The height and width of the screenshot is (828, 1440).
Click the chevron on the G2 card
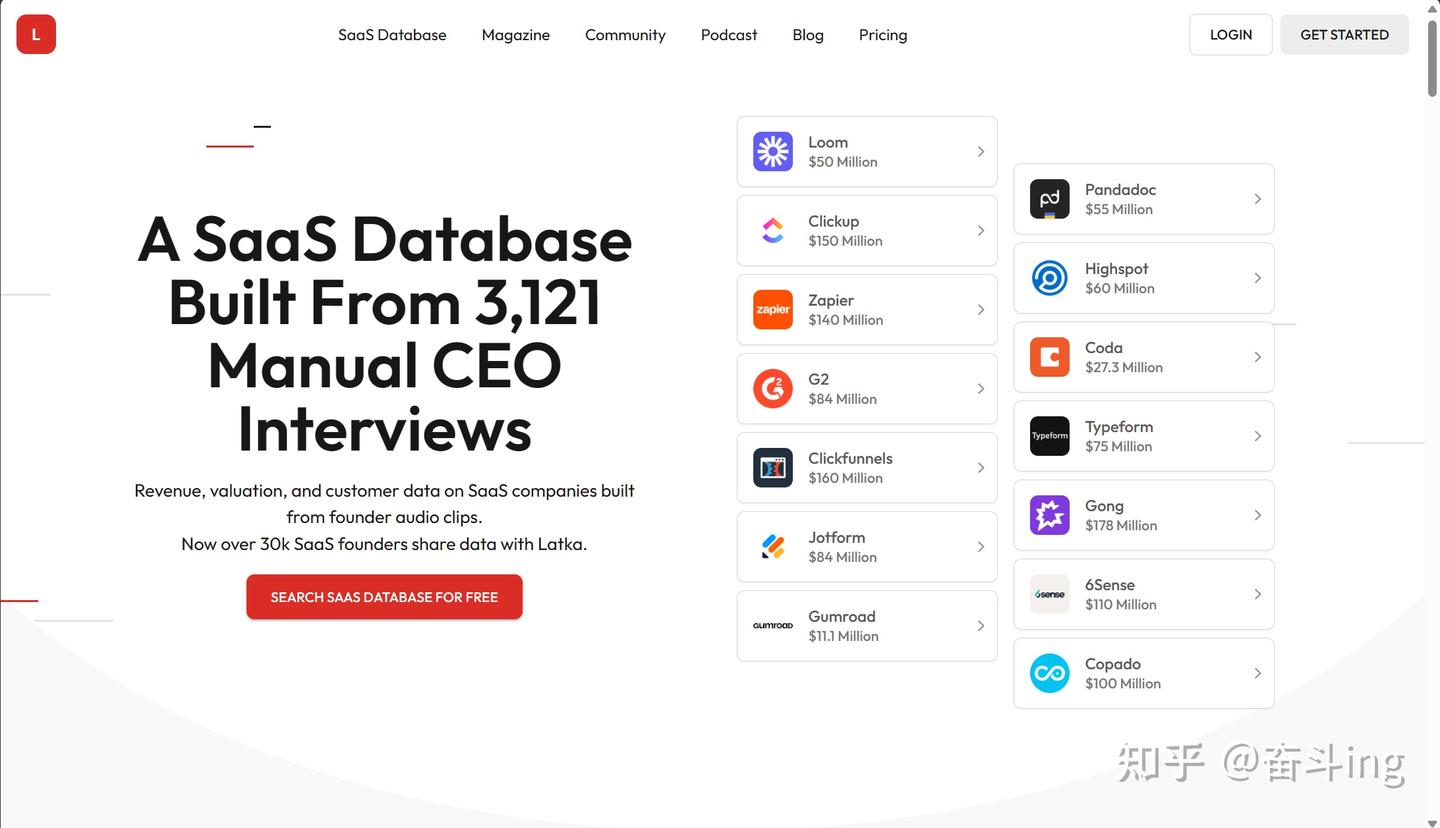tap(981, 388)
